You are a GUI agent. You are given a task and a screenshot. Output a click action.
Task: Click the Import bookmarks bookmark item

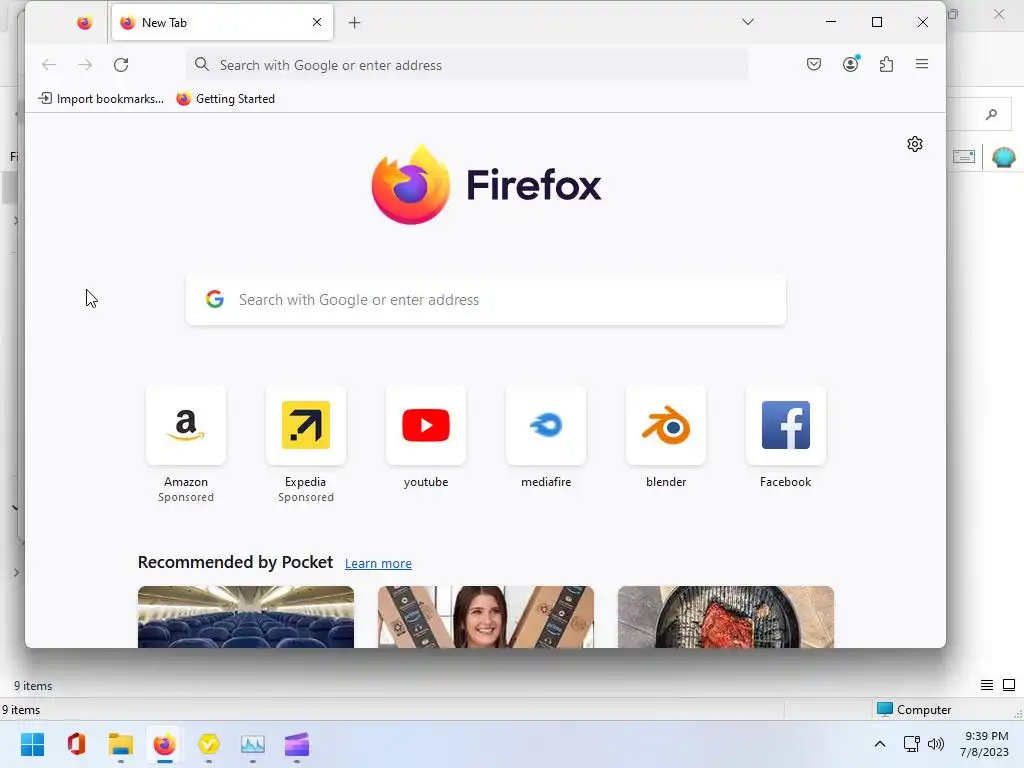(x=101, y=99)
